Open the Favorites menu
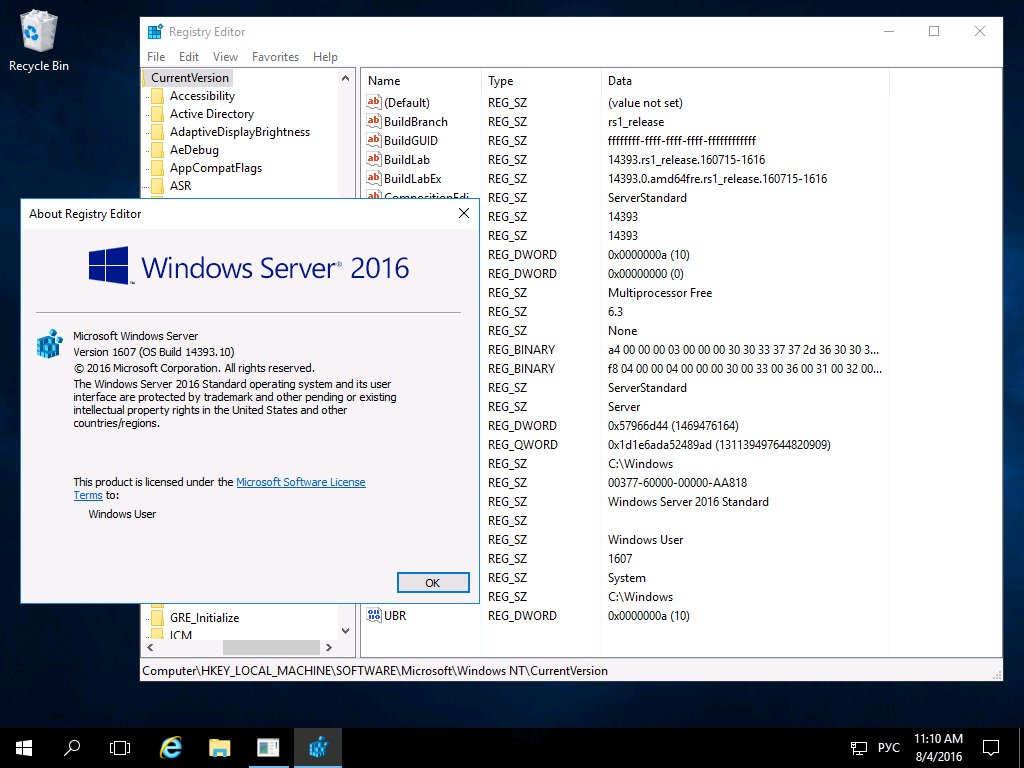Viewport: 1024px width, 768px height. (275, 57)
